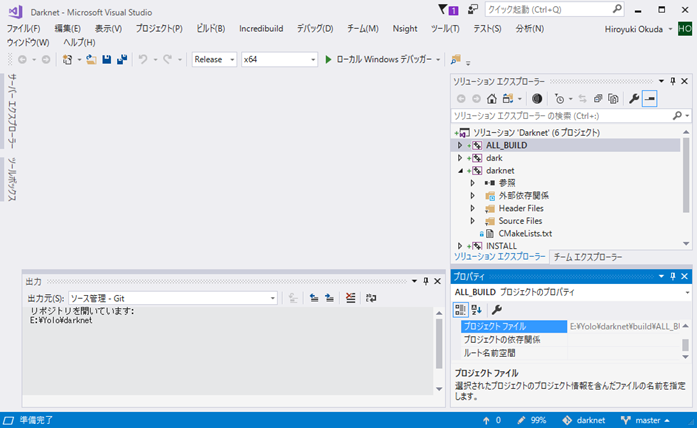
Task: Click the pencil pending changes indicator showing 99%
Action: (x=532, y=420)
